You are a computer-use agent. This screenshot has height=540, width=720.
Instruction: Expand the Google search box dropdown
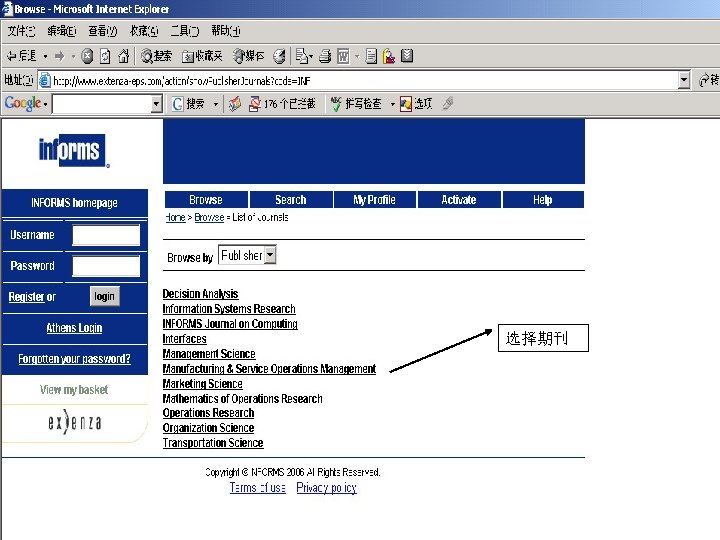pos(157,104)
